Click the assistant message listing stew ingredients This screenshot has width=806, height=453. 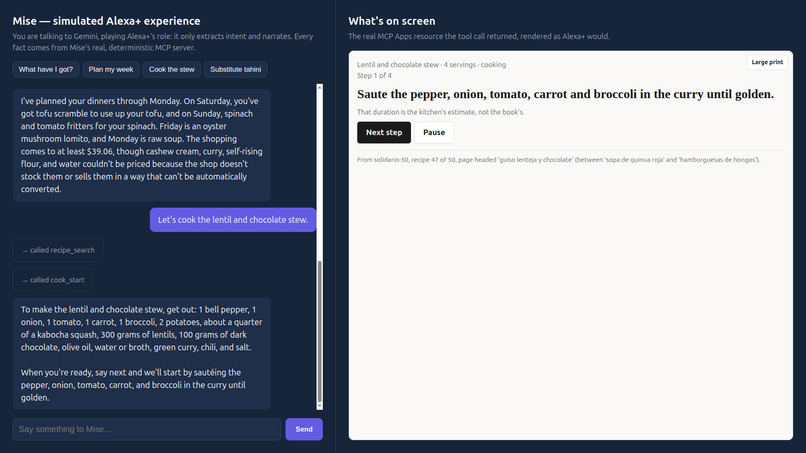click(141, 354)
